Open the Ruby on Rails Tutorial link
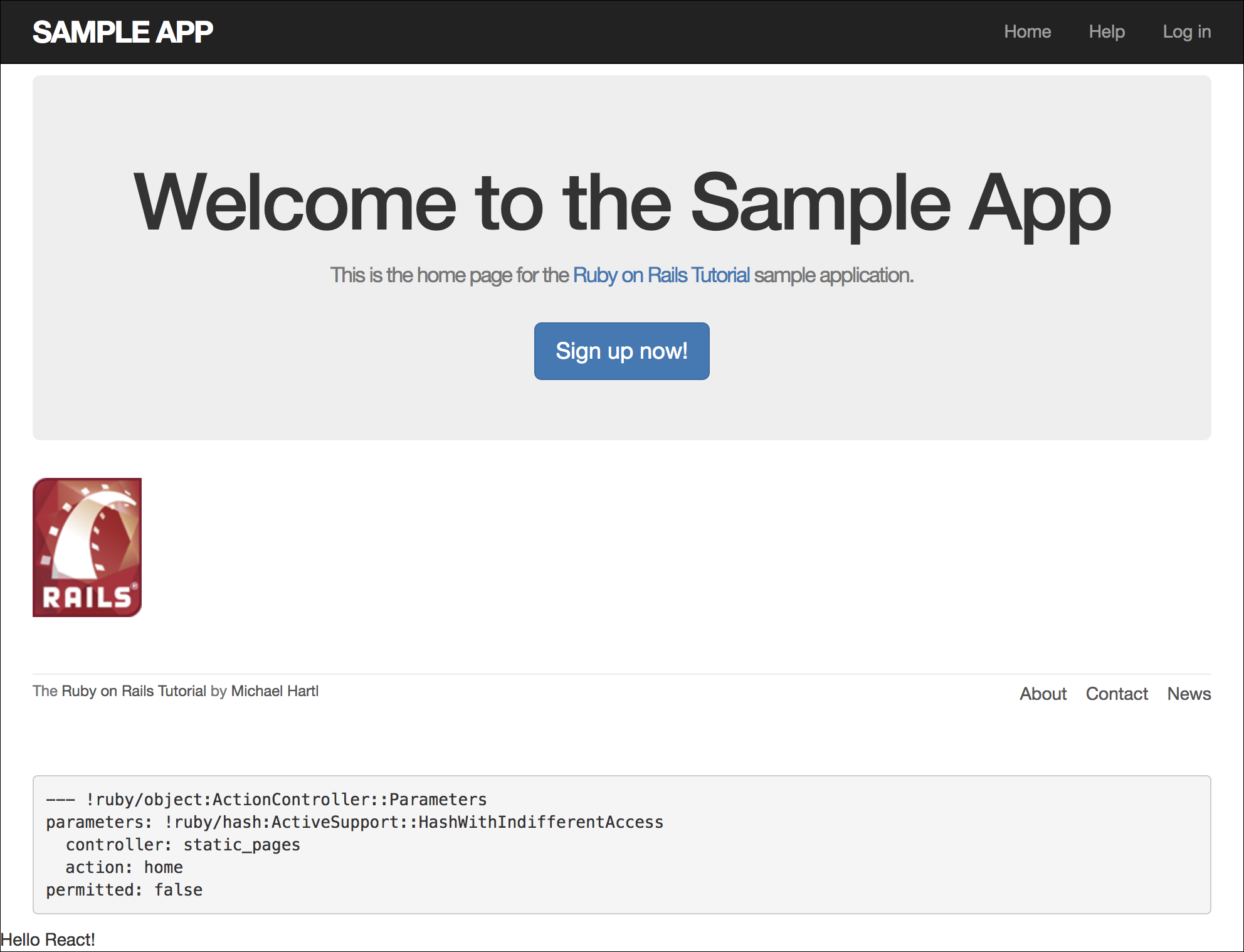1244x952 pixels. click(660, 275)
